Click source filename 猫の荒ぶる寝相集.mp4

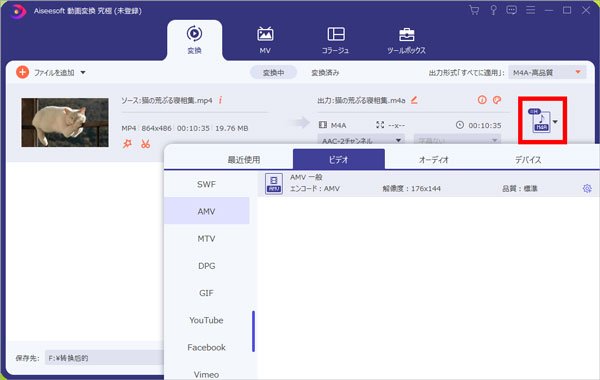(x=178, y=100)
